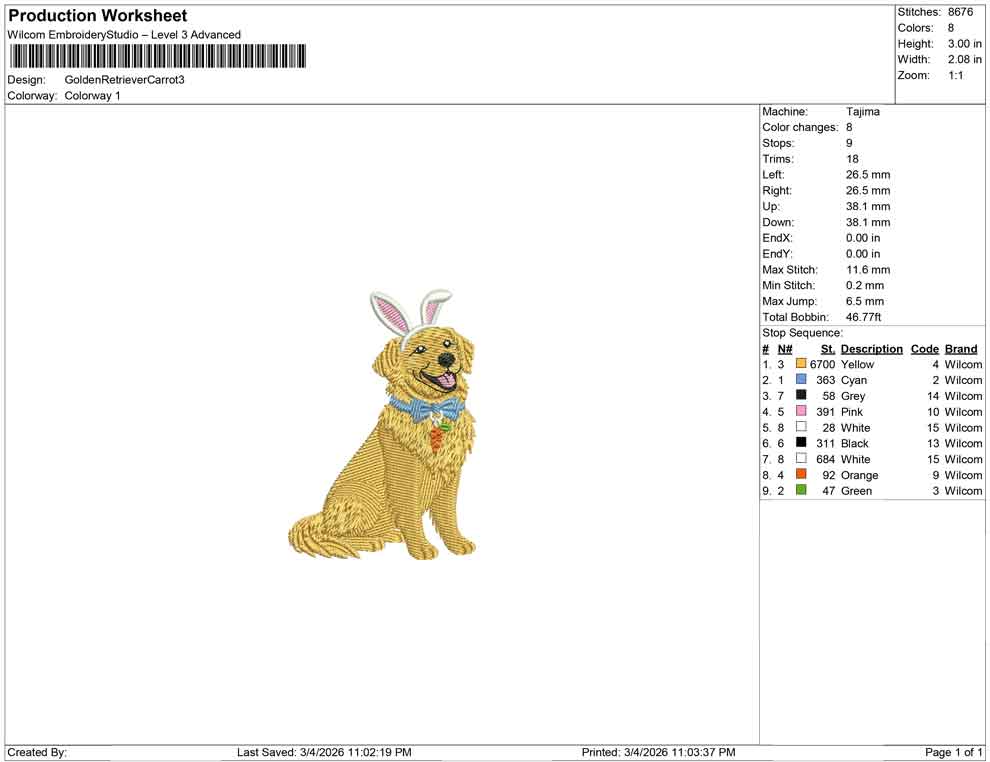Click the Cyan thread color swatch

801,379
